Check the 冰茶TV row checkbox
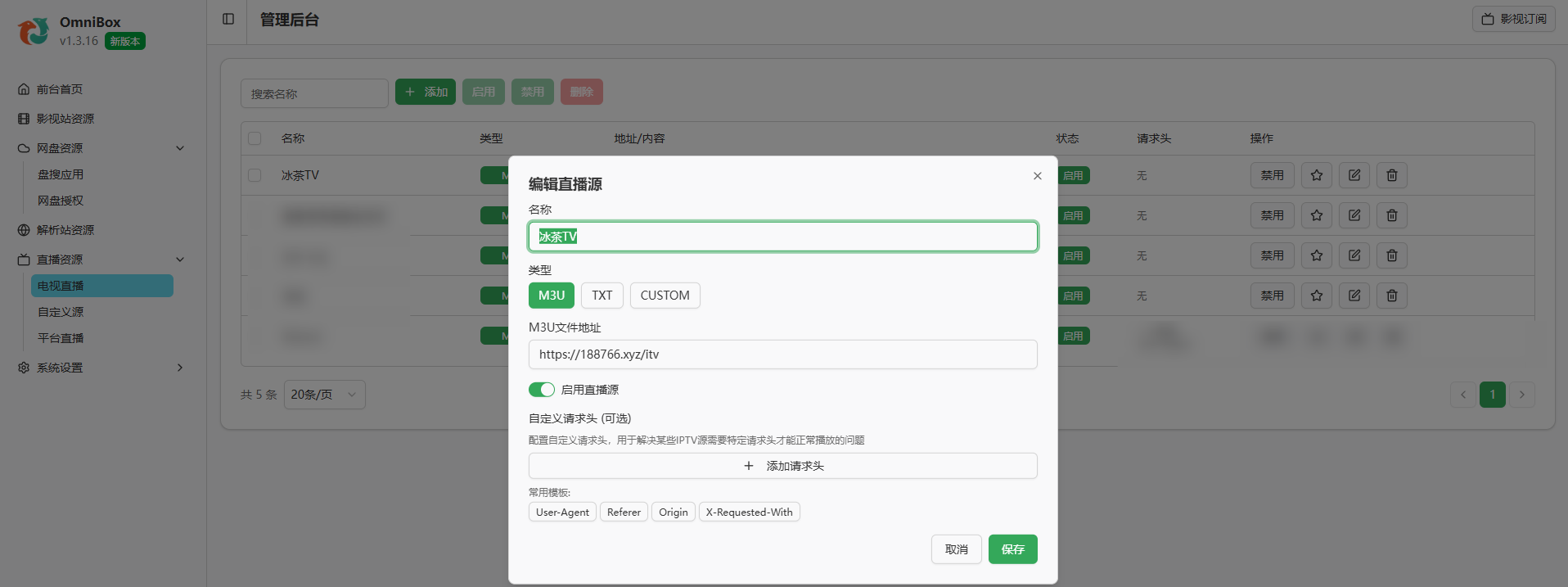Screen dimensions: 1568x587 [x=255, y=175]
